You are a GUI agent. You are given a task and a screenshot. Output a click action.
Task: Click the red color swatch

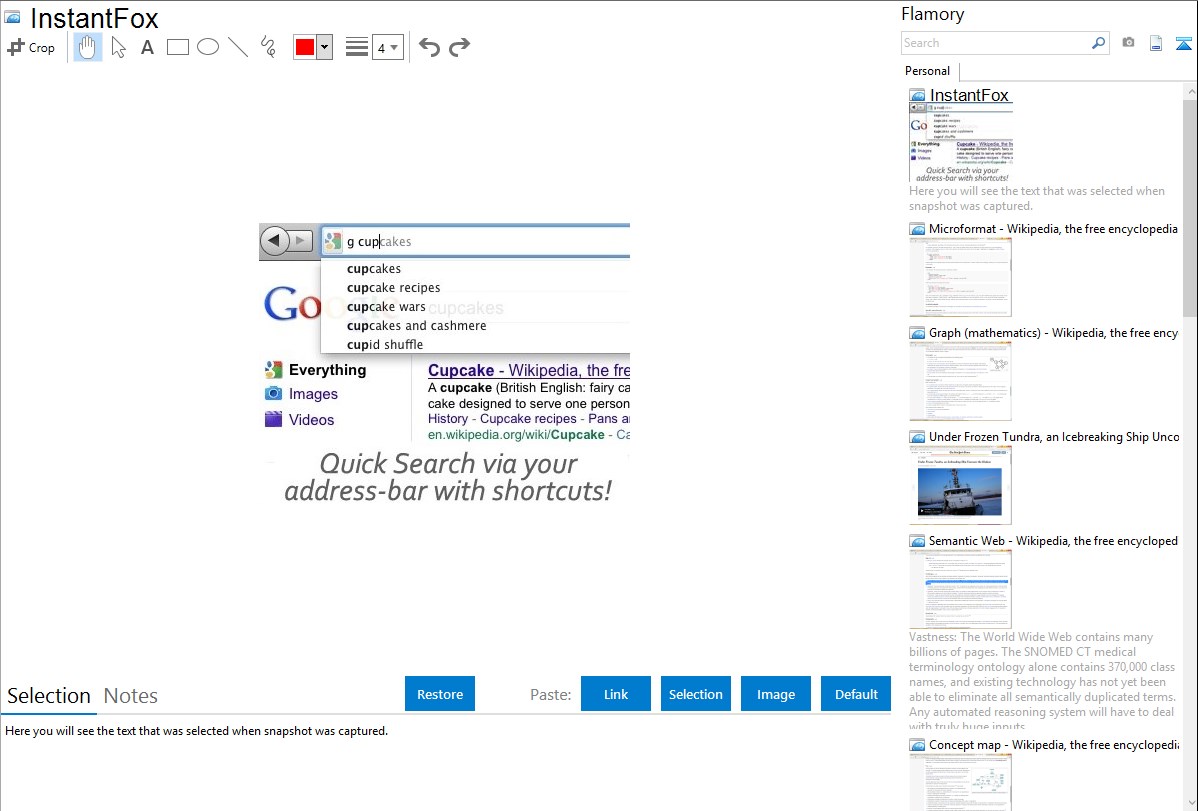(x=305, y=47)
